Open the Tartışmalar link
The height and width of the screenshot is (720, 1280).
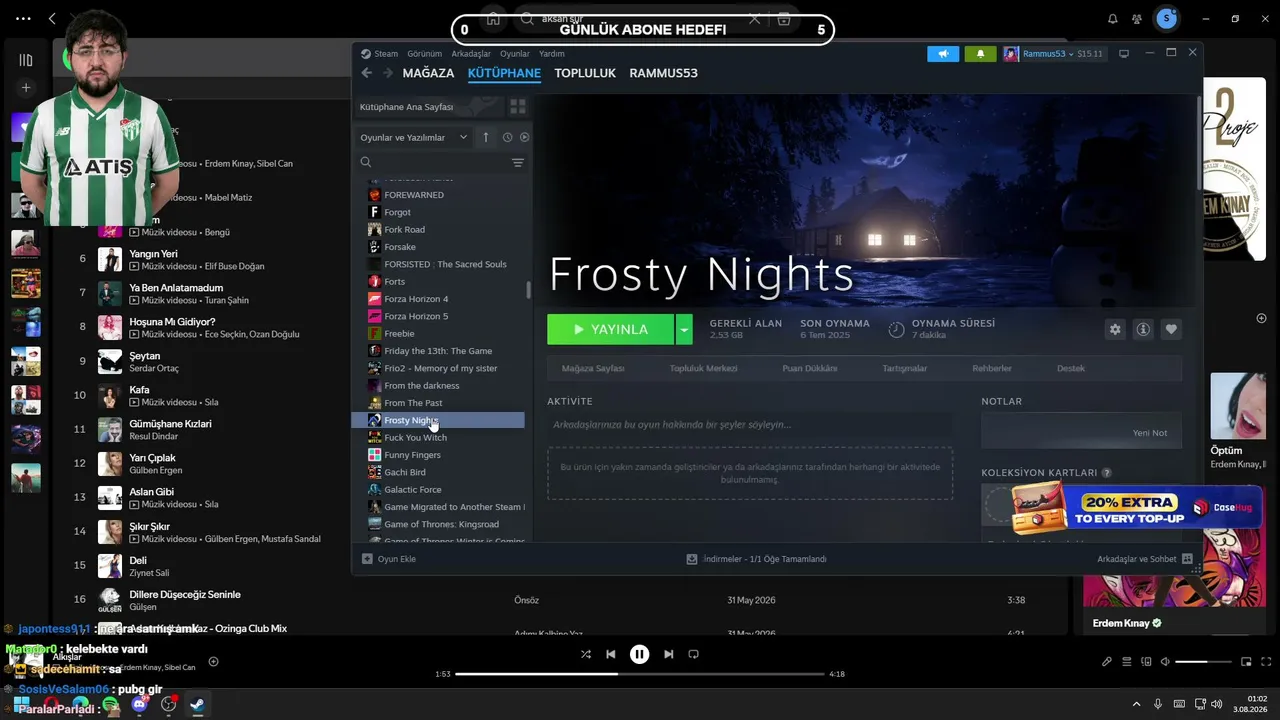pos(905,368)
